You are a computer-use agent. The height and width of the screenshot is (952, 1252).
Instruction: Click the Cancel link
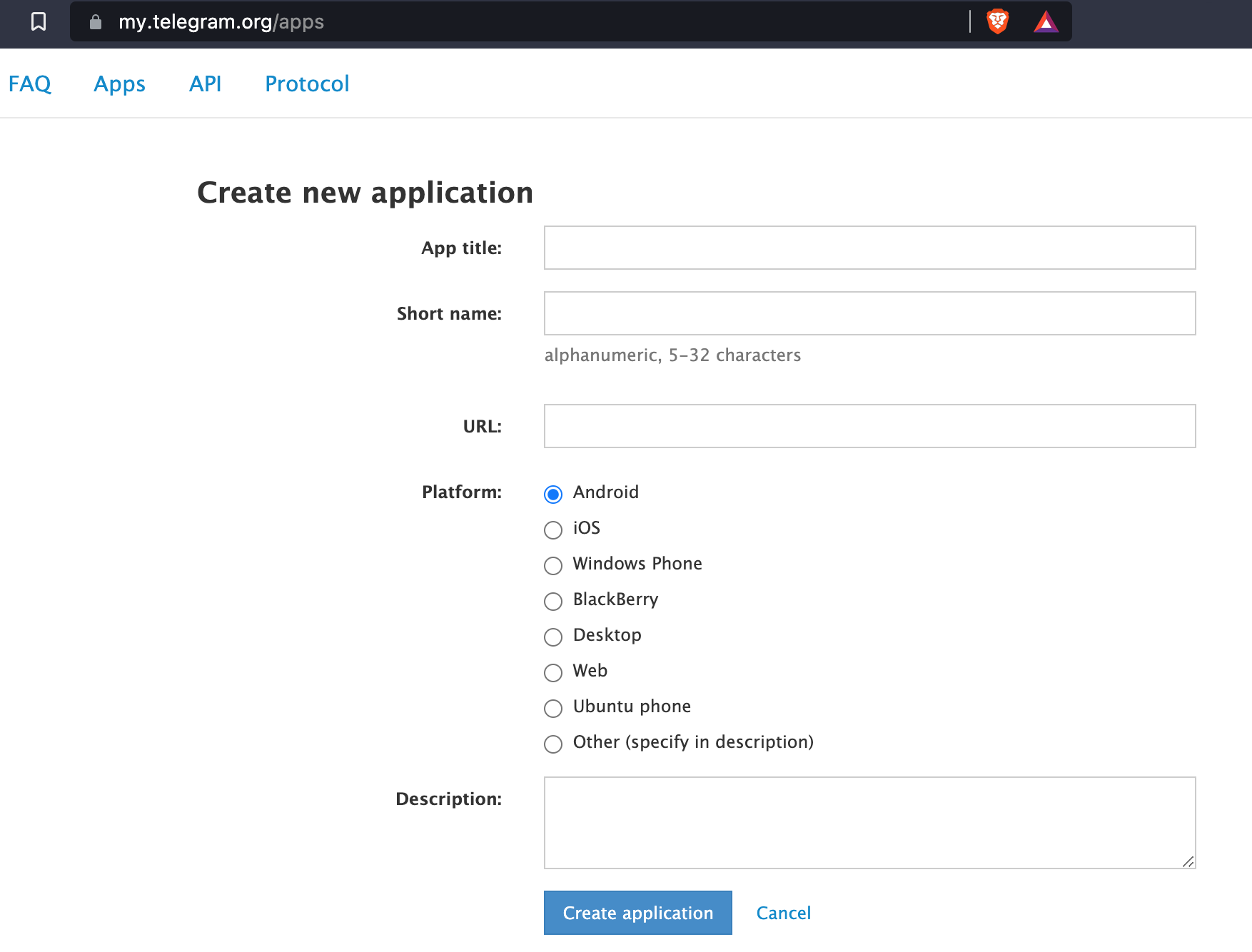click(783, 913)
